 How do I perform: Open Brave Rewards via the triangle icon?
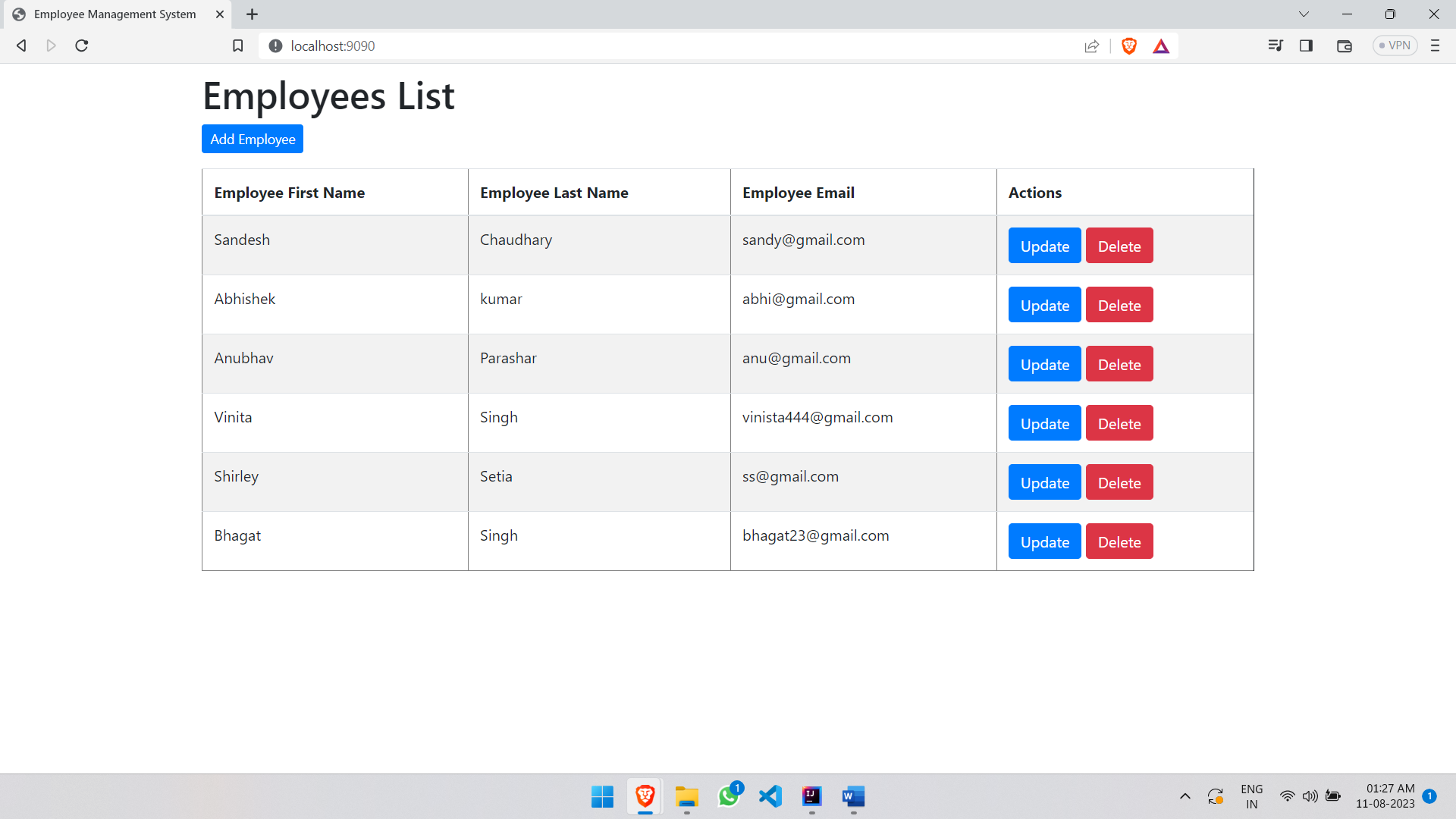(1162, 45)
